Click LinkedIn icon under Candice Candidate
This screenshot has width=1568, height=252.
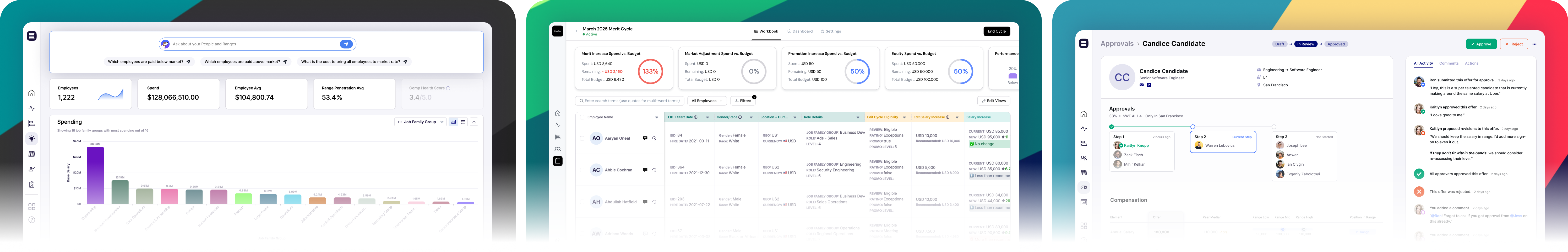click(x=1148, y=85)
